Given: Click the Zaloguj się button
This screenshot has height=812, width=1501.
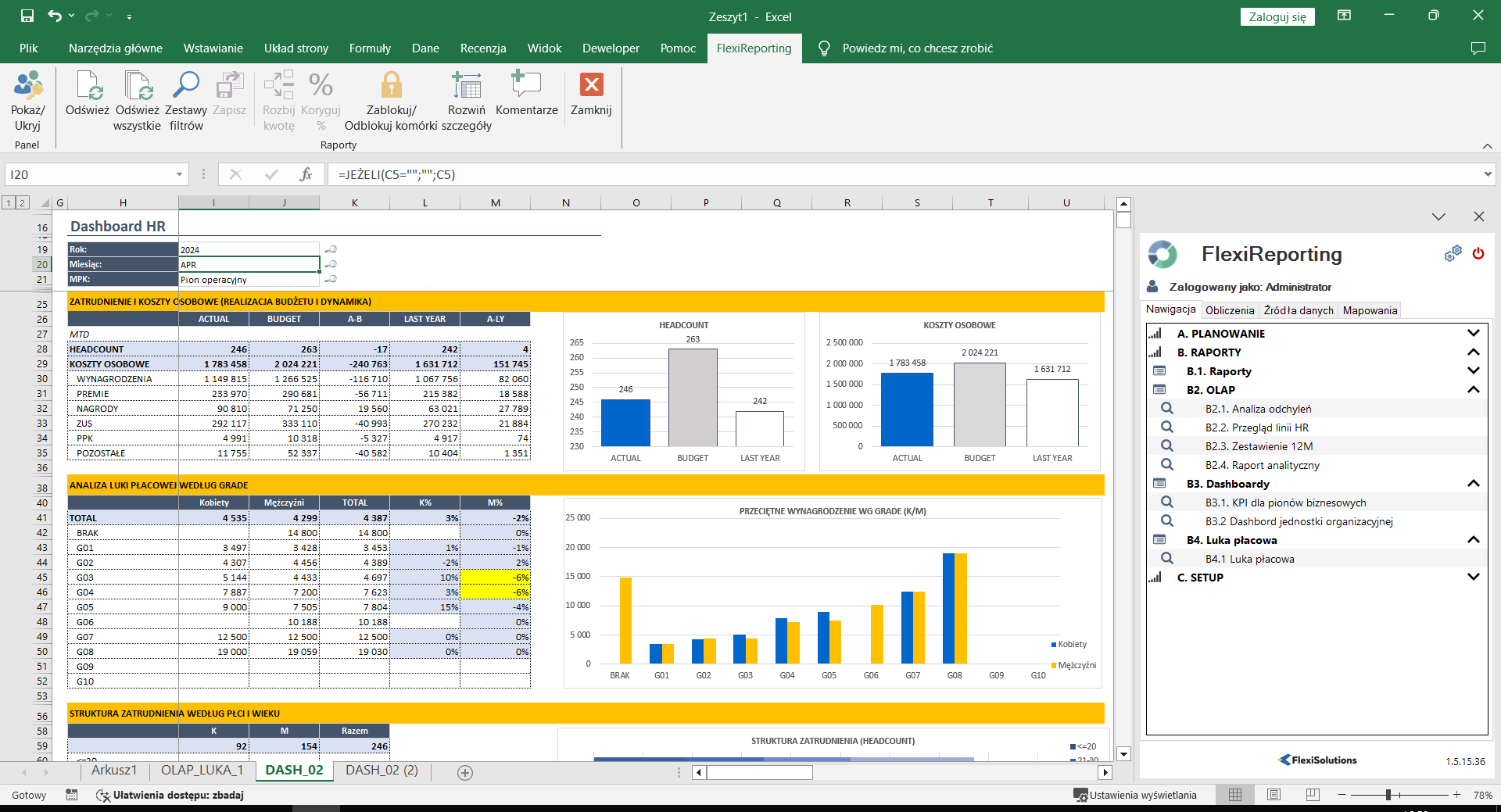Looking at the screenshot, I should click(1277, 17).
